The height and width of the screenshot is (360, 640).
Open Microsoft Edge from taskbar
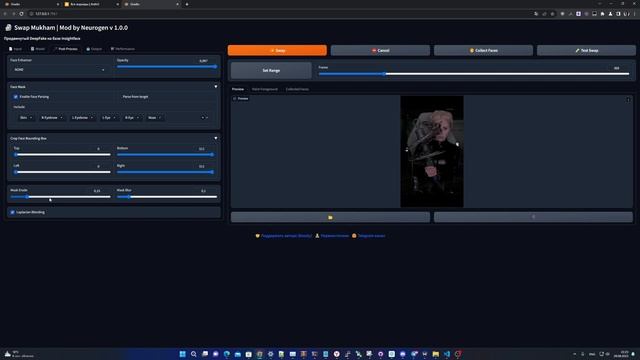click(x=227, y=354)
